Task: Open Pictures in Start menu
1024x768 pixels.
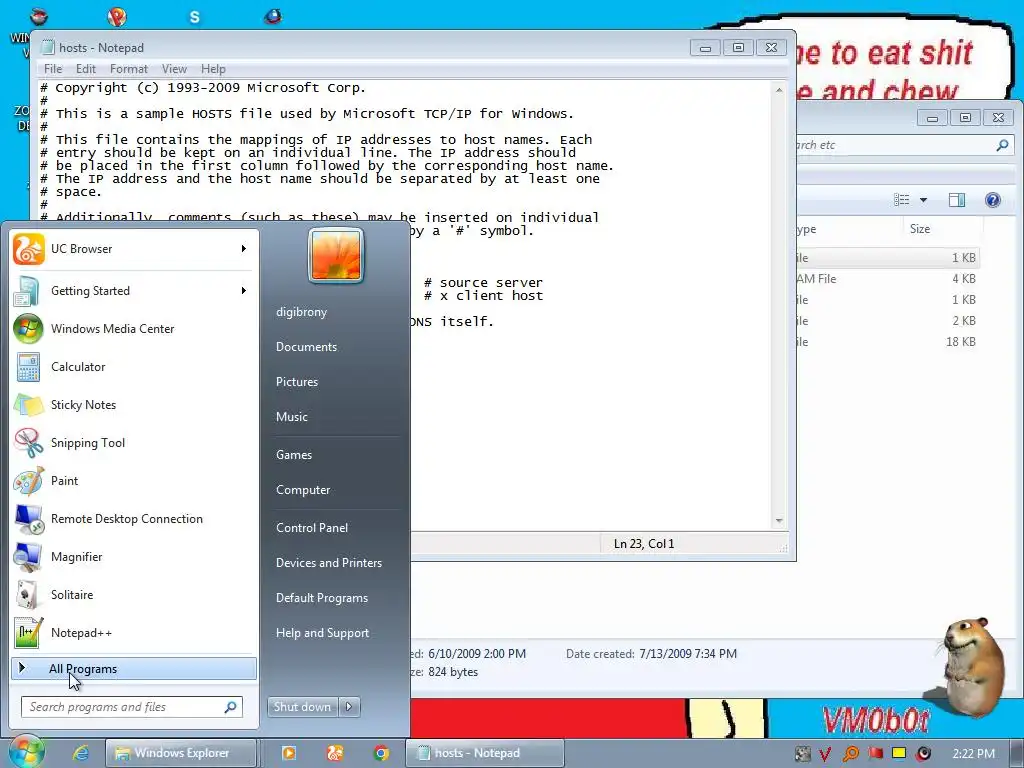Action: [296, 382]
